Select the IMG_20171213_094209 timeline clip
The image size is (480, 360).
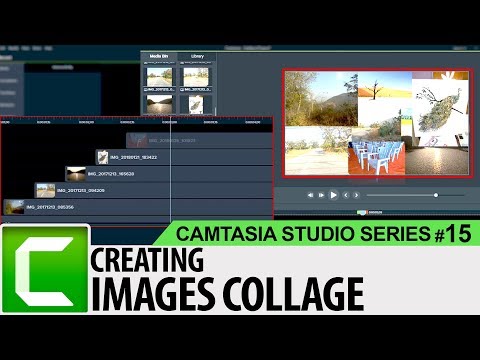(x=154, y=190)
